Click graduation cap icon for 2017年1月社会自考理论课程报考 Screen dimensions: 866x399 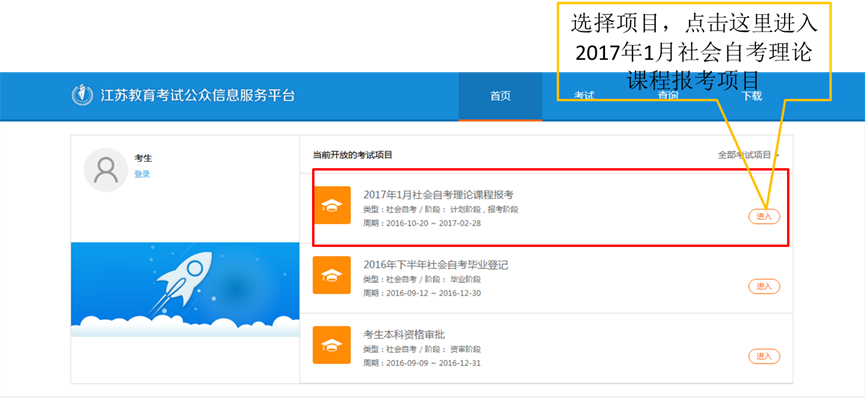[x=332, y=205]
